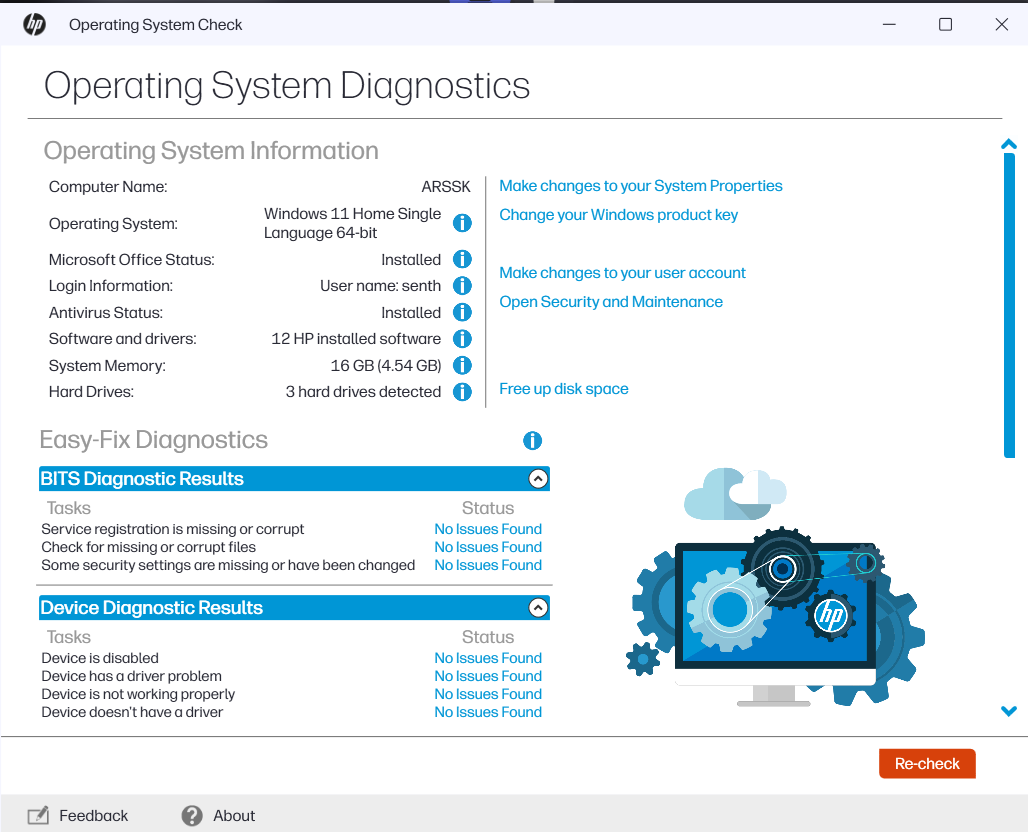Collapse the BITS Diagnostic Results section
Image resolution: width=1028 pixels, height=832 pixels.
tap(538, 479)
